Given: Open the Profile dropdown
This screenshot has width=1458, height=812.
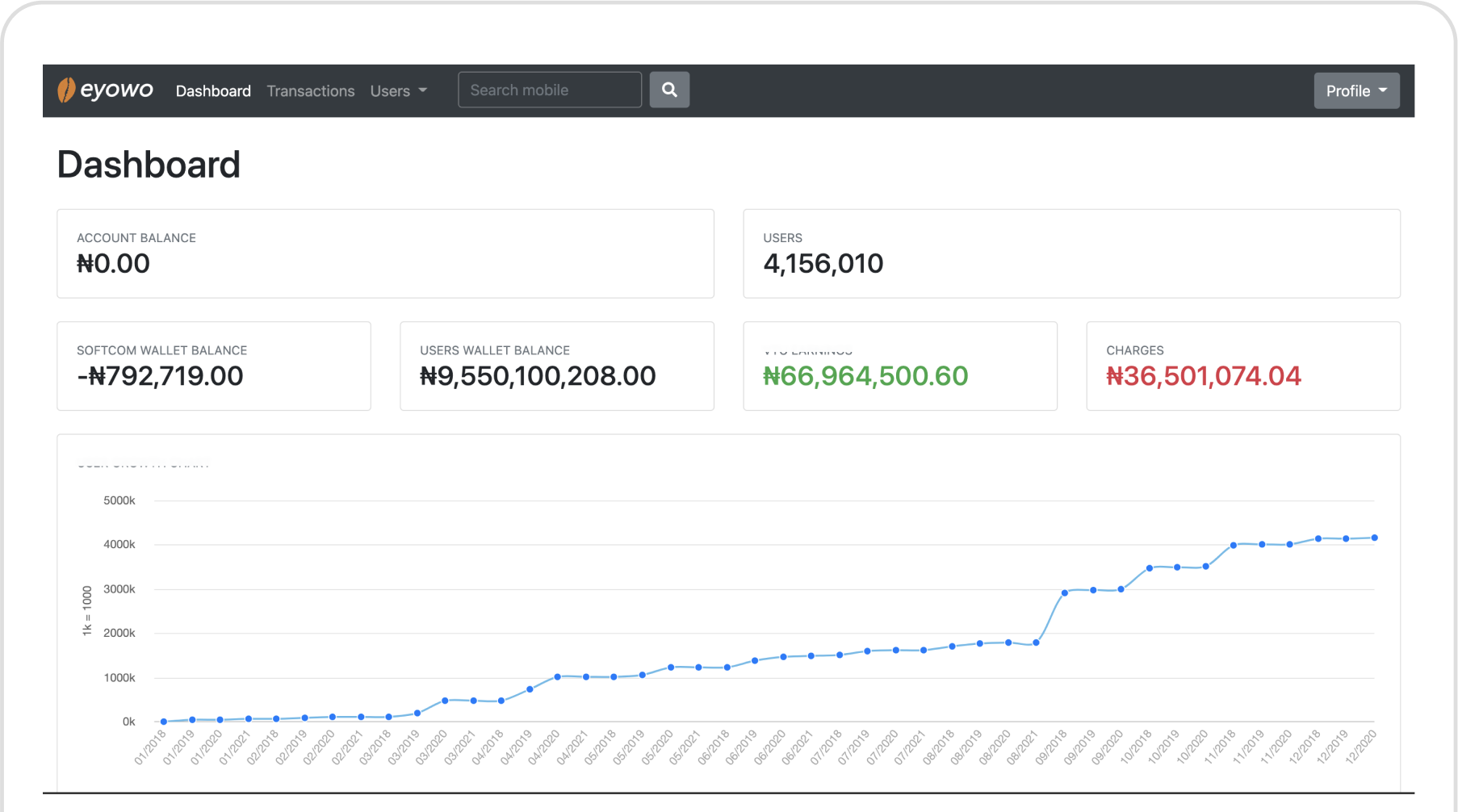Looking at the screenshot, I should (x=1356, y=90).
